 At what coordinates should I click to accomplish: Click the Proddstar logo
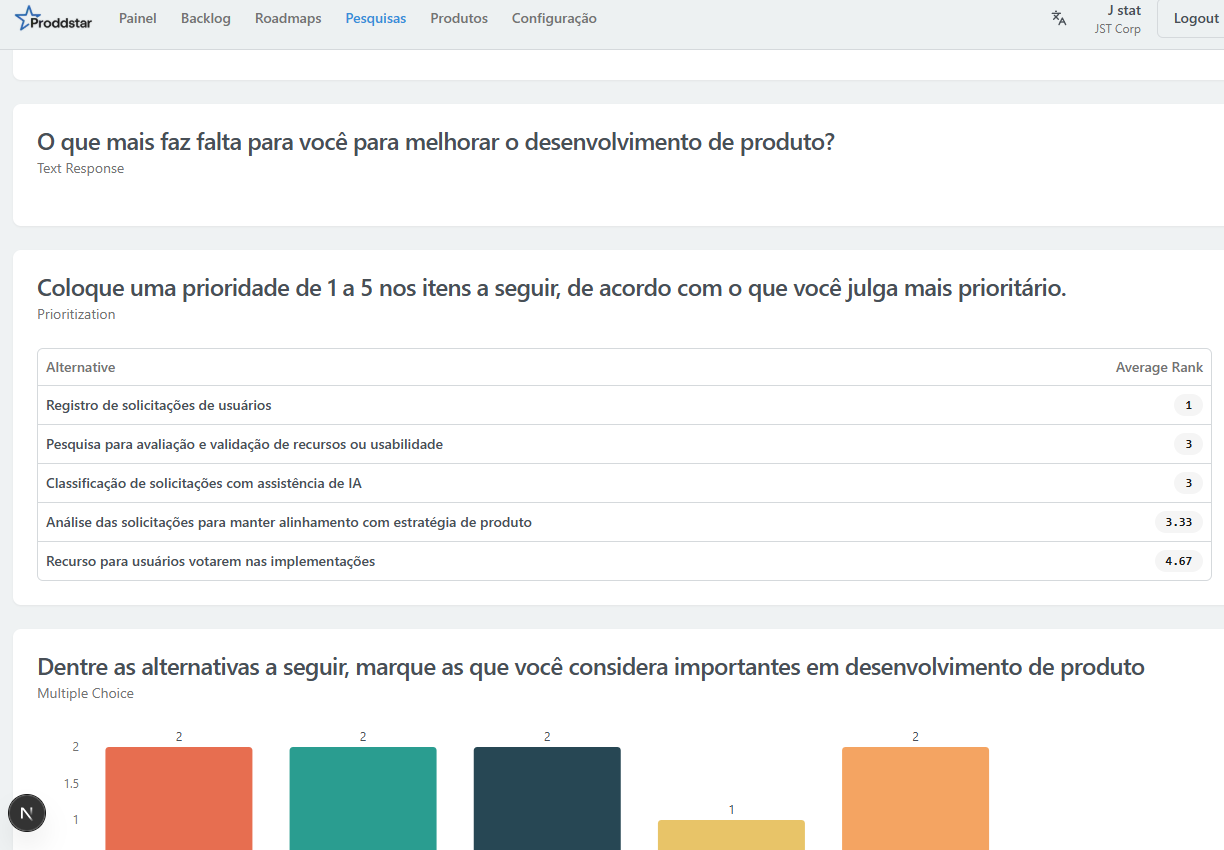point(53,19)
